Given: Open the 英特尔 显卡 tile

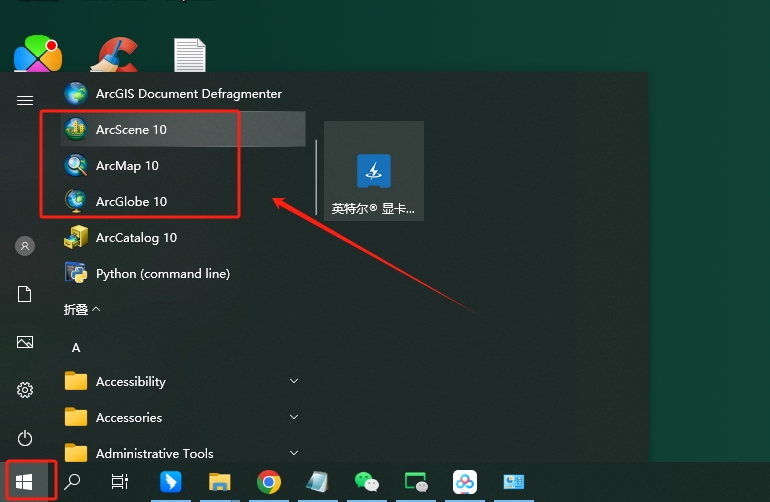Looking at the screenshot, I should 374,170.
